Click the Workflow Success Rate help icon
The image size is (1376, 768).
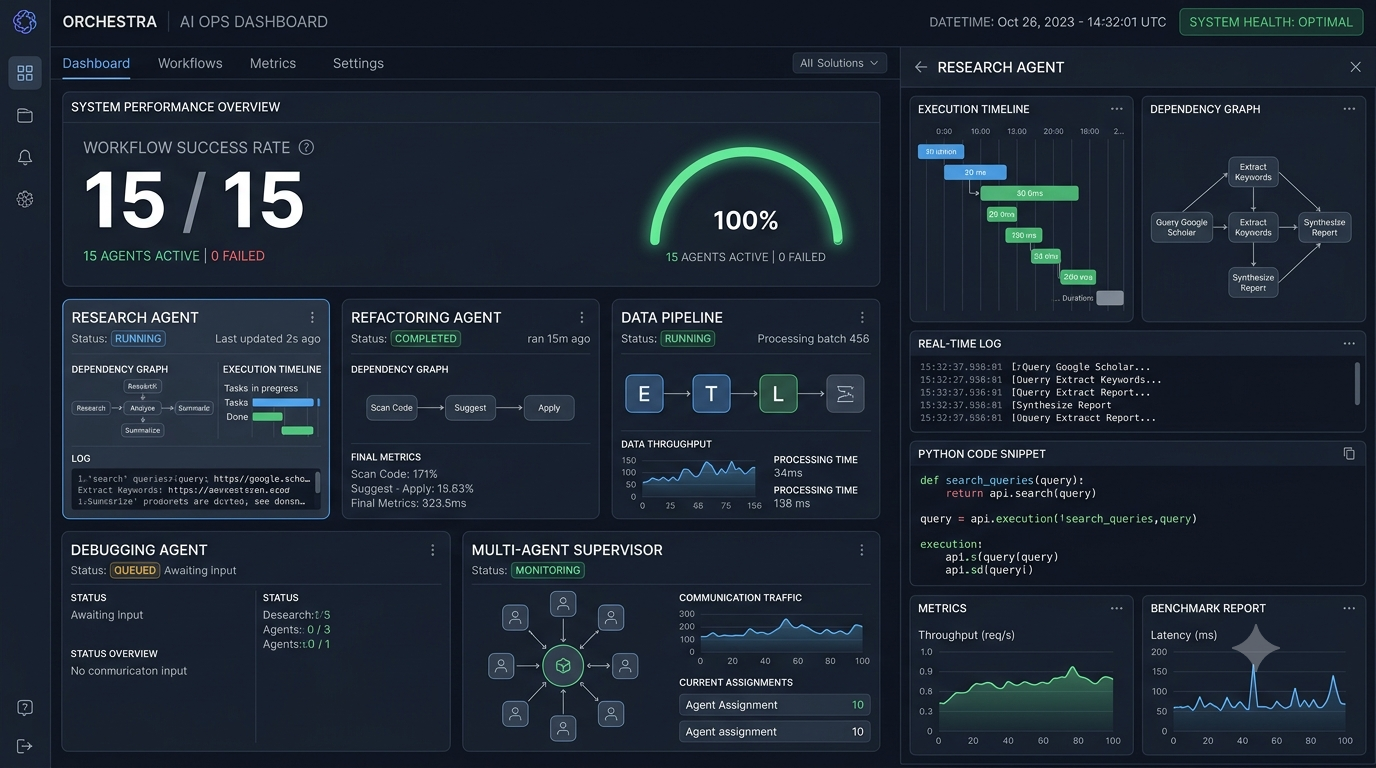pos(306,147)
